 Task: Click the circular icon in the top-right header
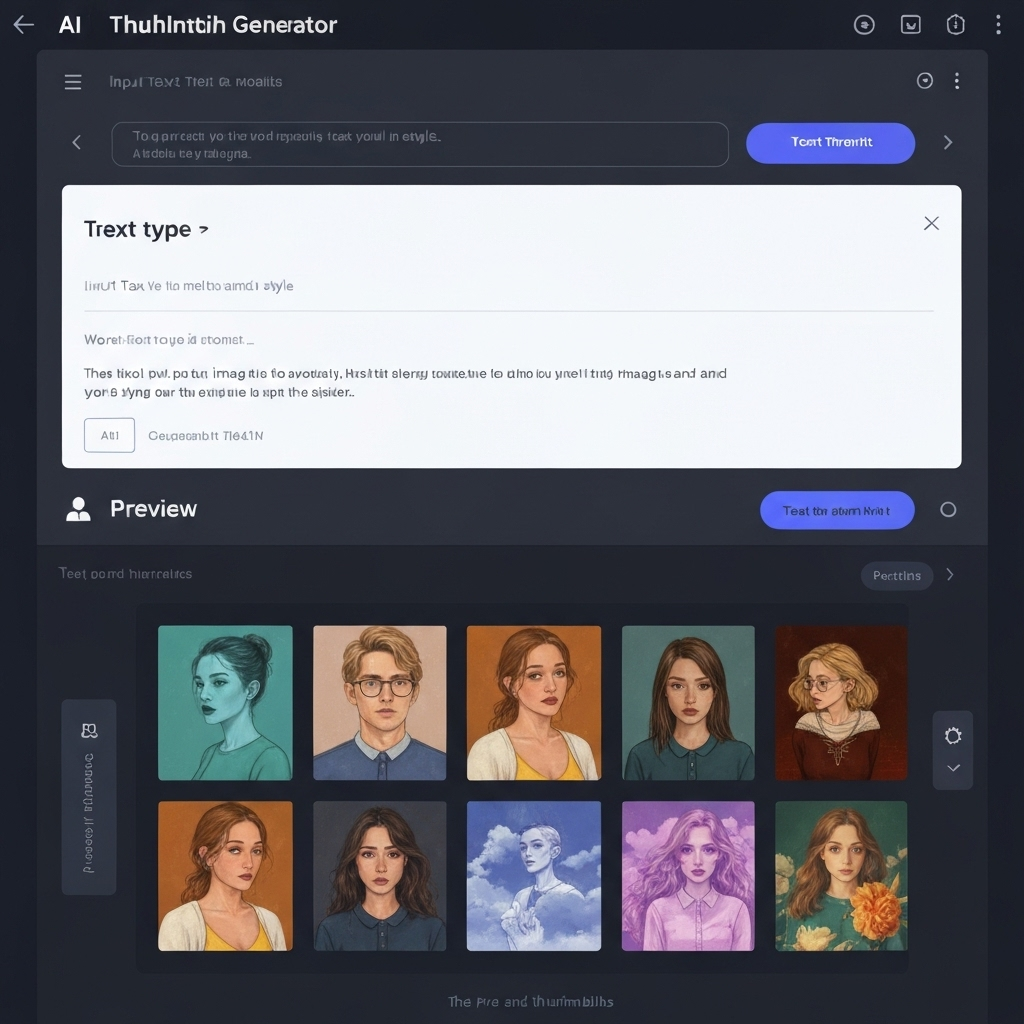pos(864,25)
